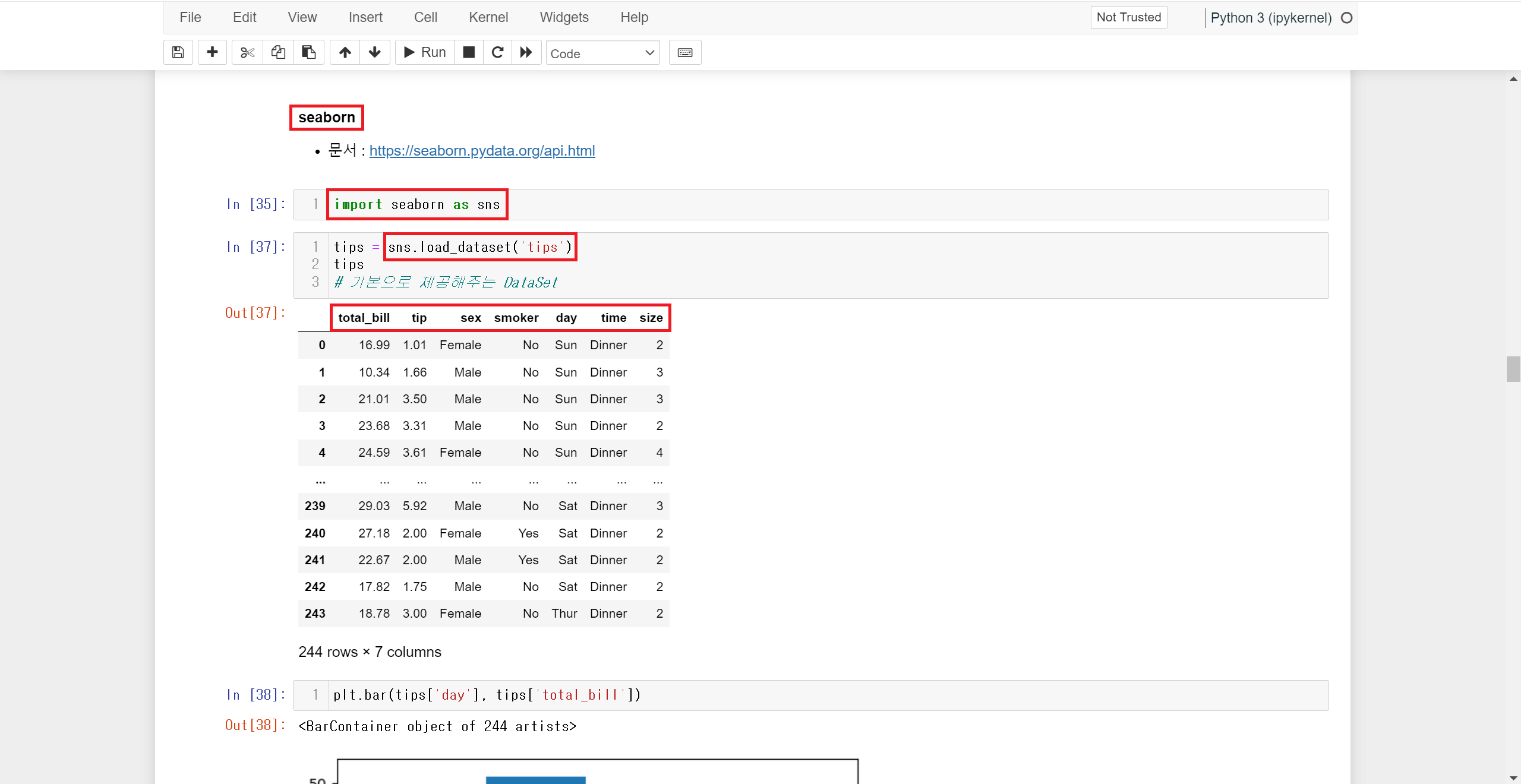The width and height of the screenshot is (1521, 784).
Task: Copy the selected cells
Action: (278, 52)
